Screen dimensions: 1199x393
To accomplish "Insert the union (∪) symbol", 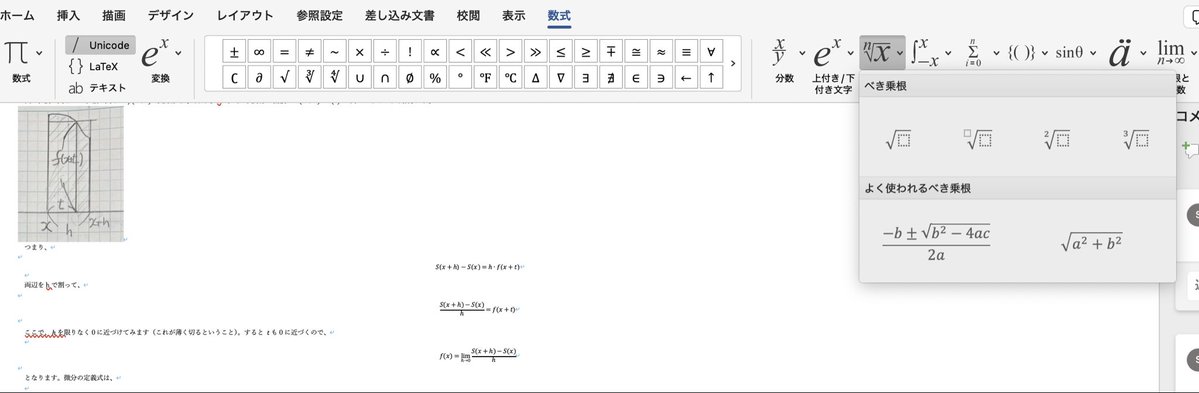I will click(x=360, y=77).
